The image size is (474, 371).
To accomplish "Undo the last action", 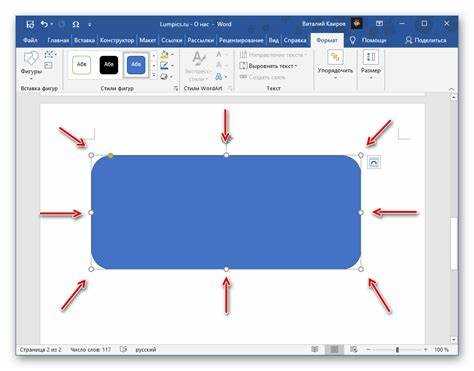I will point(44,24).
